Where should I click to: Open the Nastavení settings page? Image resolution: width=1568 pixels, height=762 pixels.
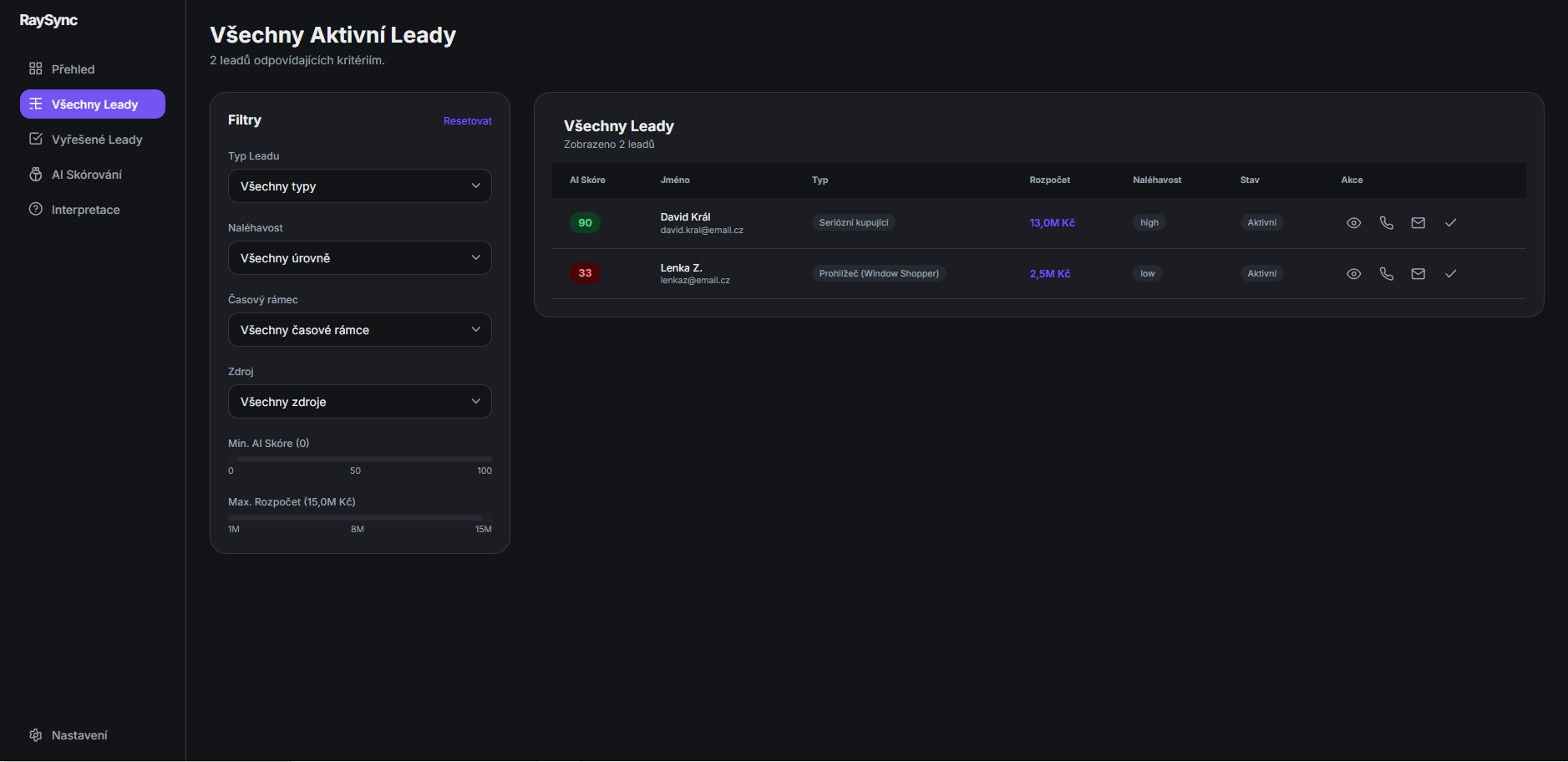point(79,735)
